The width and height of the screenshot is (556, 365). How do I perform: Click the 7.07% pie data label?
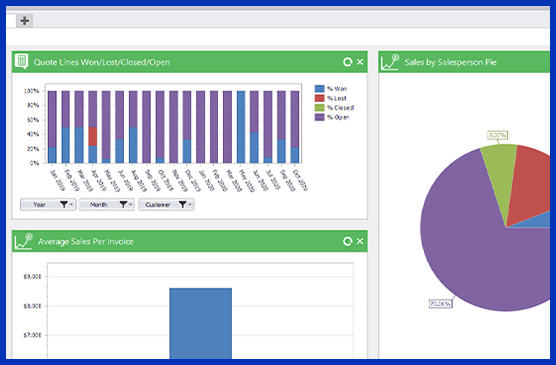tap(497, 135)
